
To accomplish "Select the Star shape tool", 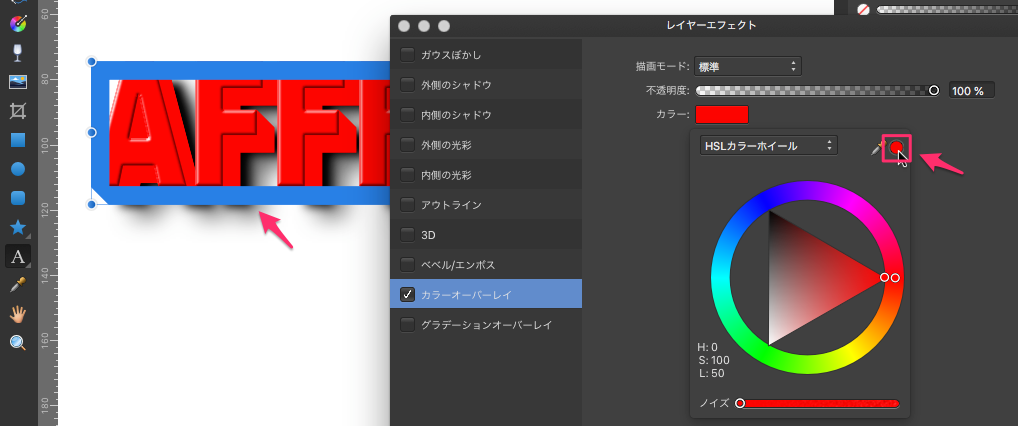I will point(17,227).
